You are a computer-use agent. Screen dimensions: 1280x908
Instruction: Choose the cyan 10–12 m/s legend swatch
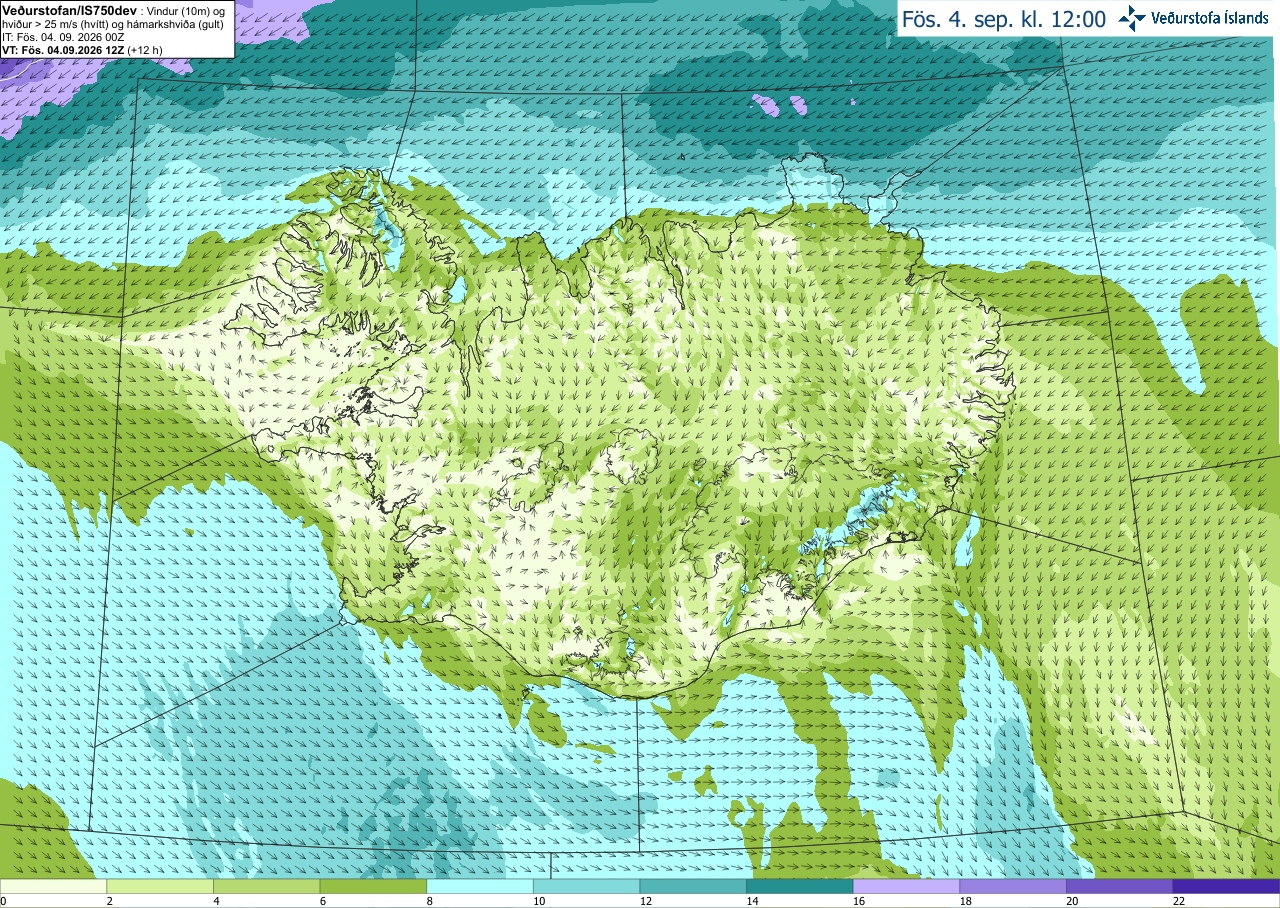[x=586, y=886]
